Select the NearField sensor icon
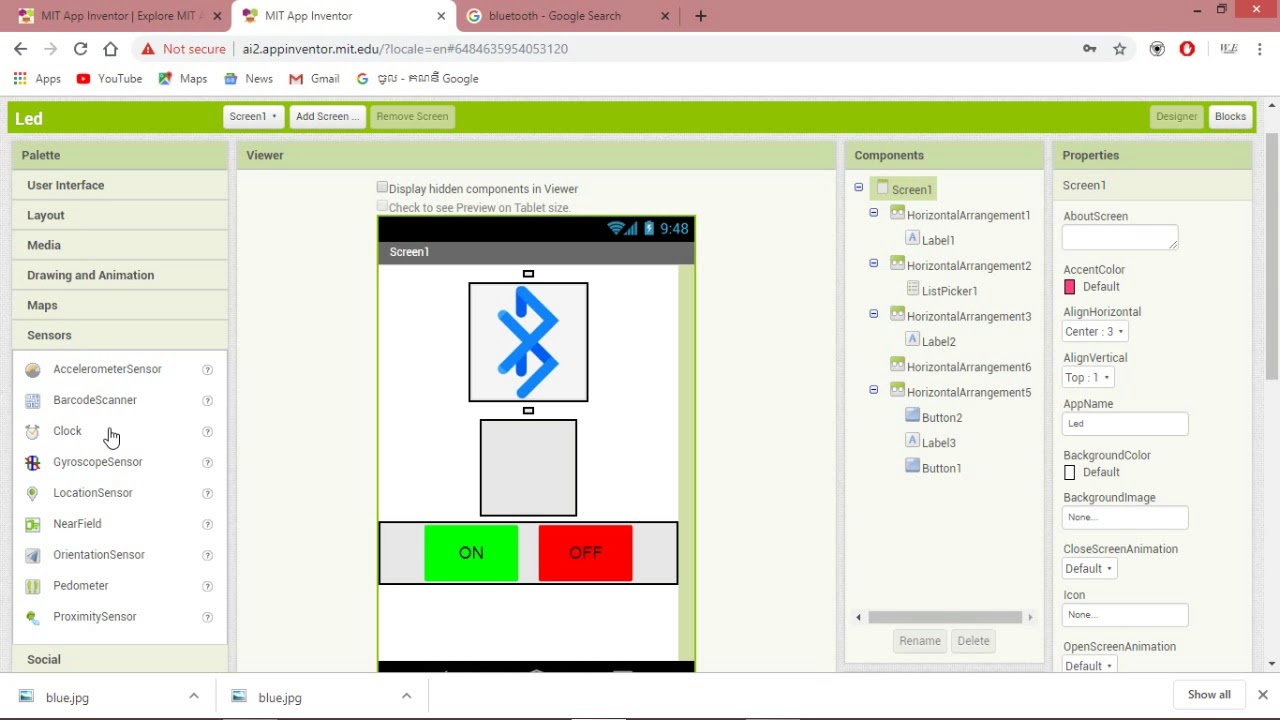Viewport: 1280px width, 720px height. point(33,525)
